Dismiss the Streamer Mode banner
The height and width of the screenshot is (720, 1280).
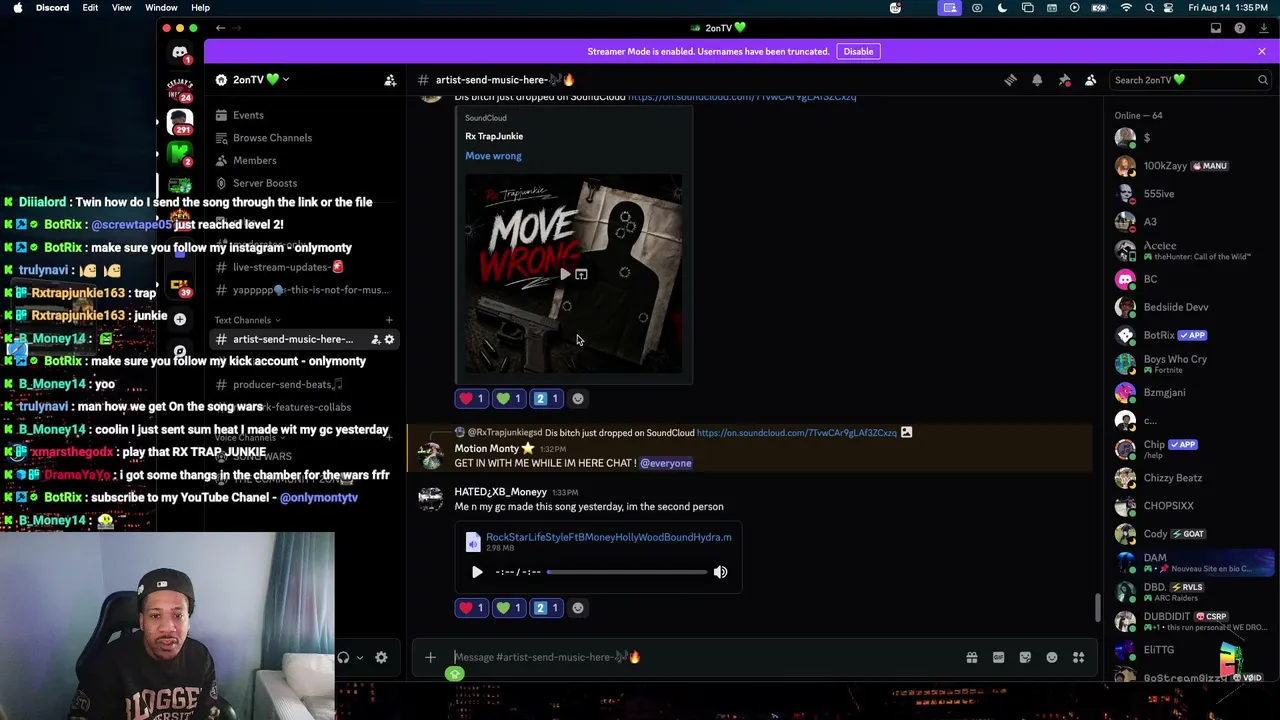tap(1262, 51)
